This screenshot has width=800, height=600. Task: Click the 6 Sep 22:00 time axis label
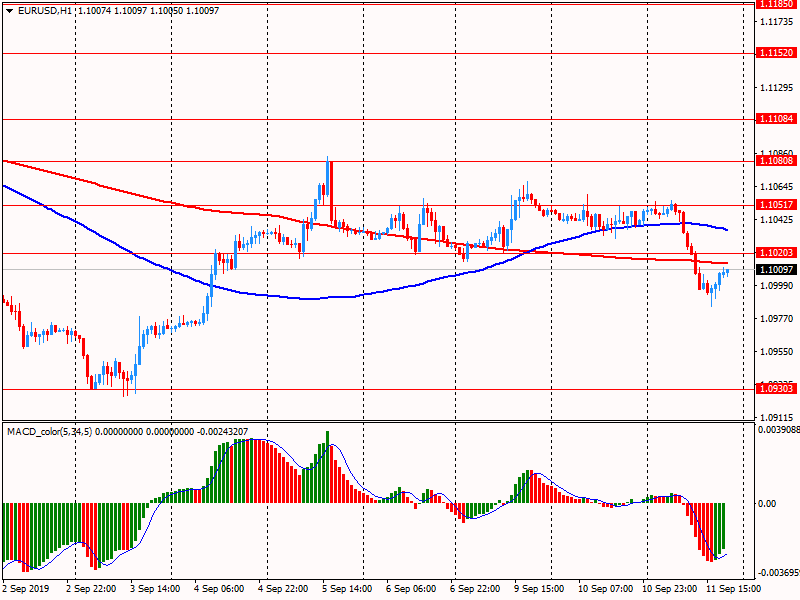(474, 589)
